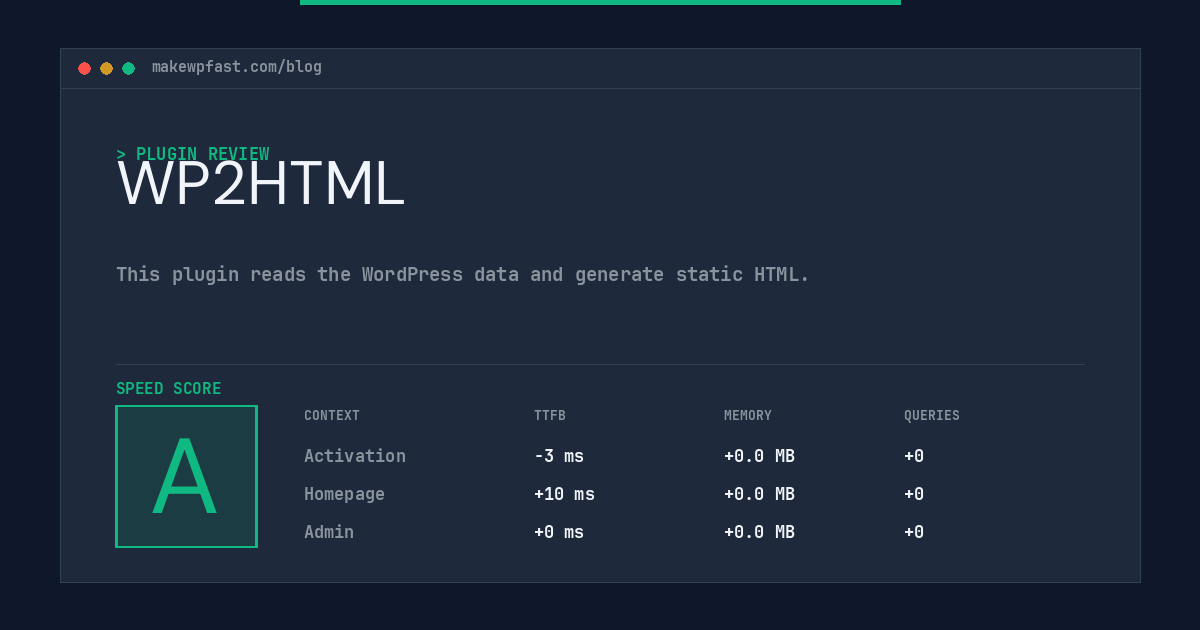Click Activation row memory value +0.0 MB

tap(759, 456)
